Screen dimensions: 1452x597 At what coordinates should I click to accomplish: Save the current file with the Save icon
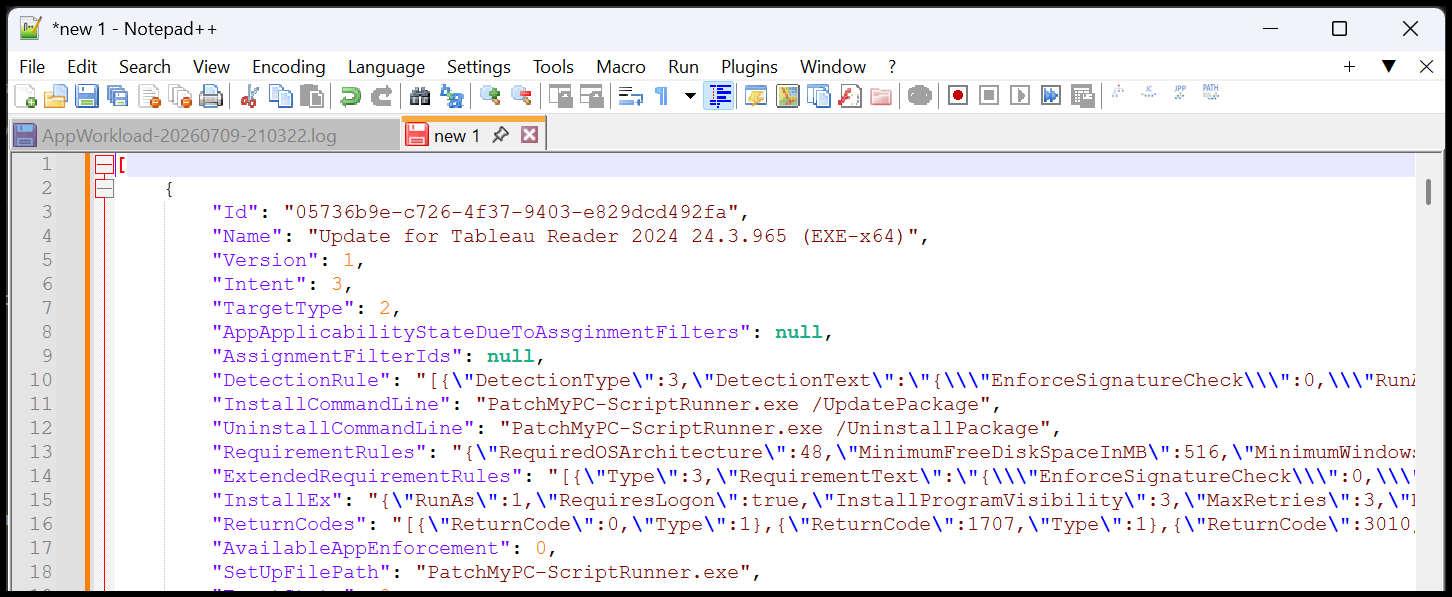tap(87, 96)
